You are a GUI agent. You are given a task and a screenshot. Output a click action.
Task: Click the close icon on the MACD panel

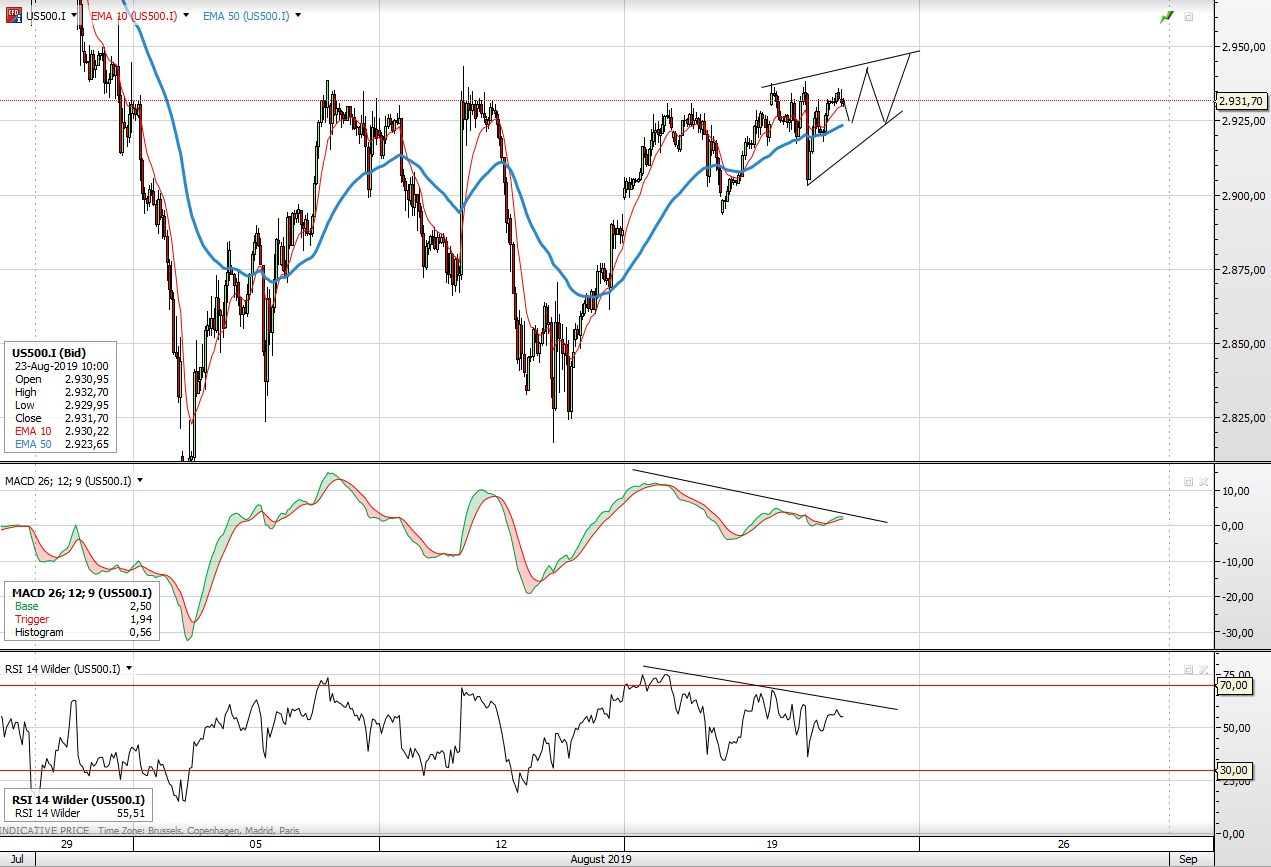1203,481
